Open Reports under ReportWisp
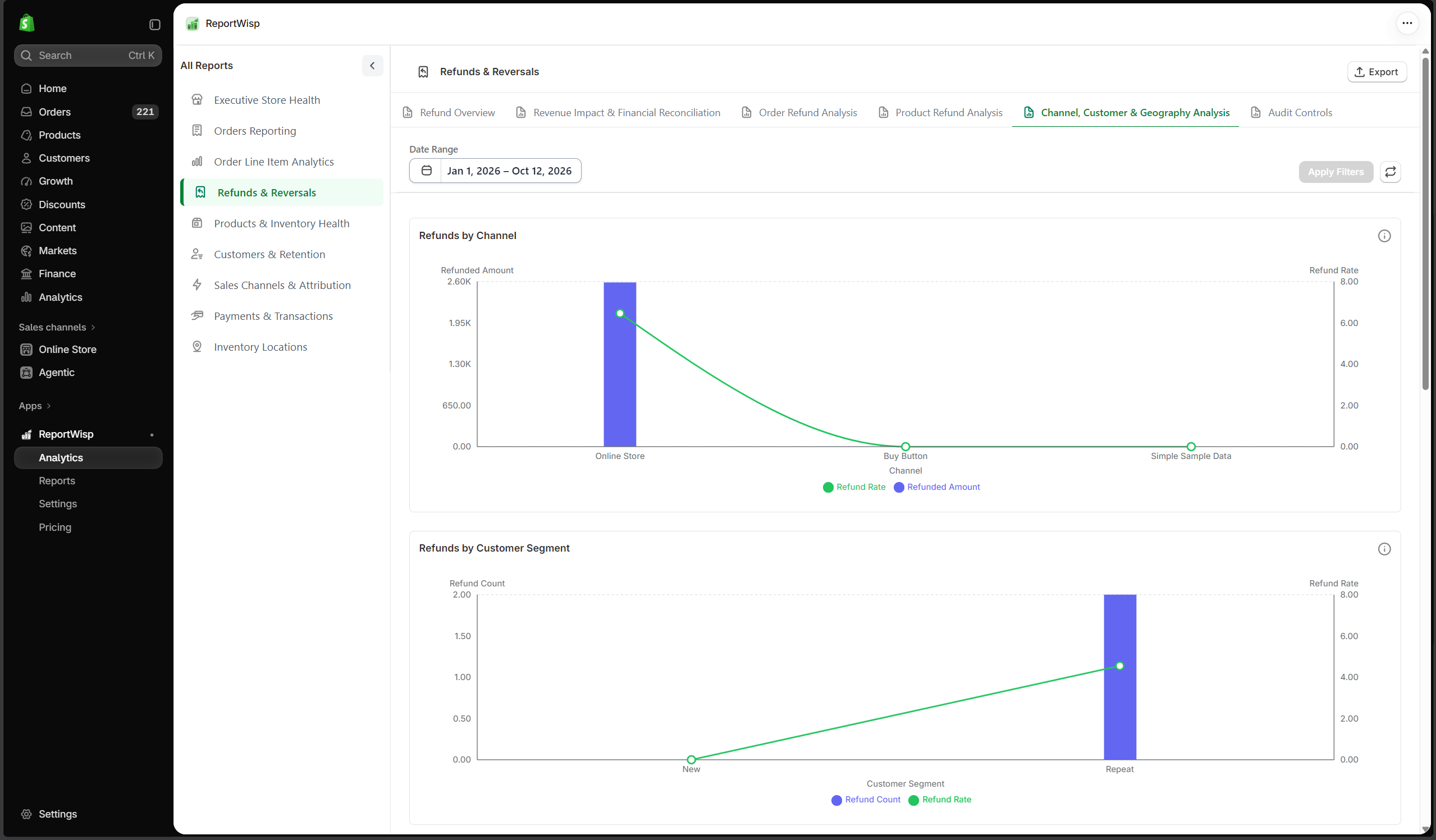Image resolution: width=1436 pixels, height=840 pixels. coord(57,481)
